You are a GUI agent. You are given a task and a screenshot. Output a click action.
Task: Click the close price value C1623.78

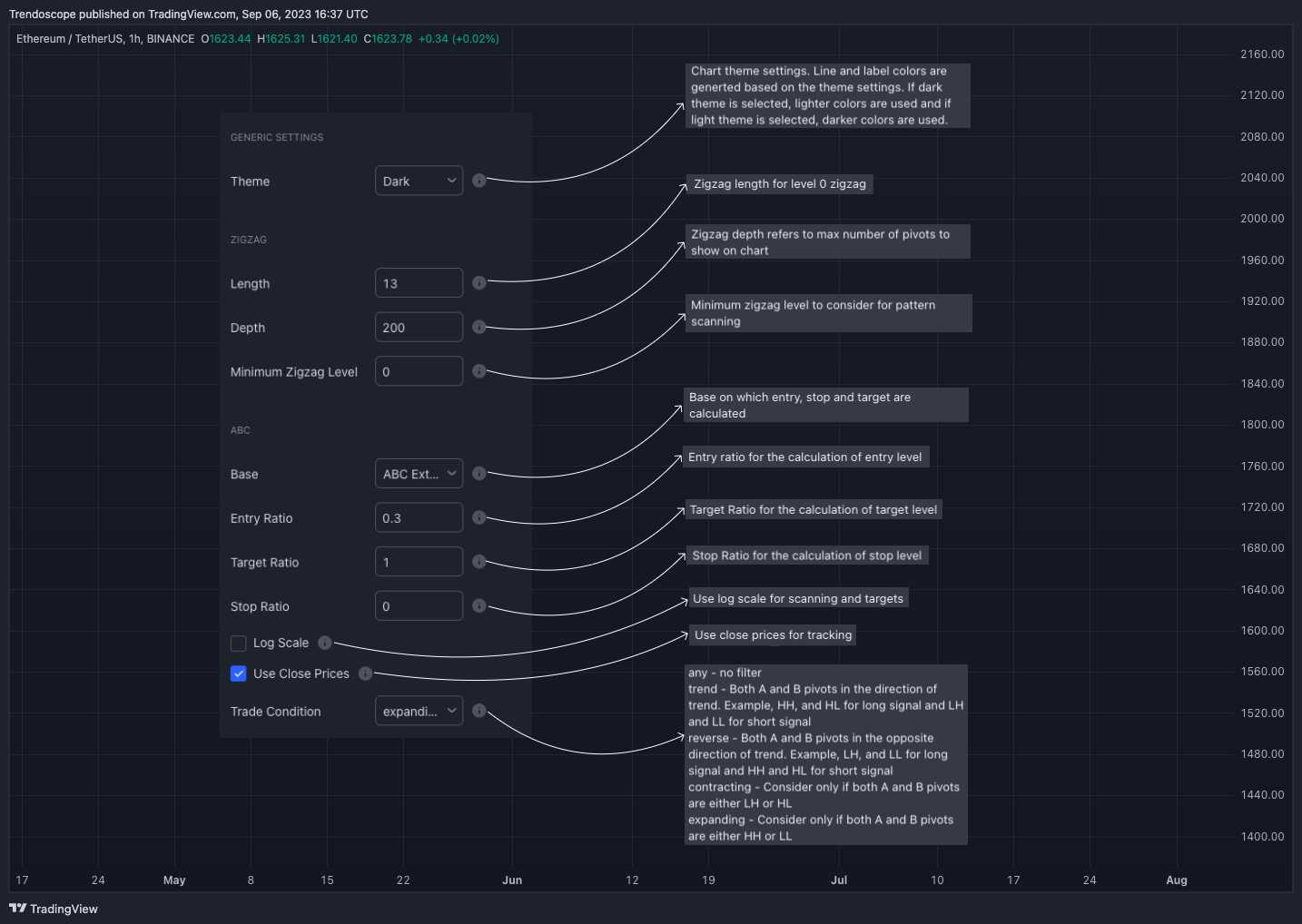[x=388, y=39]
